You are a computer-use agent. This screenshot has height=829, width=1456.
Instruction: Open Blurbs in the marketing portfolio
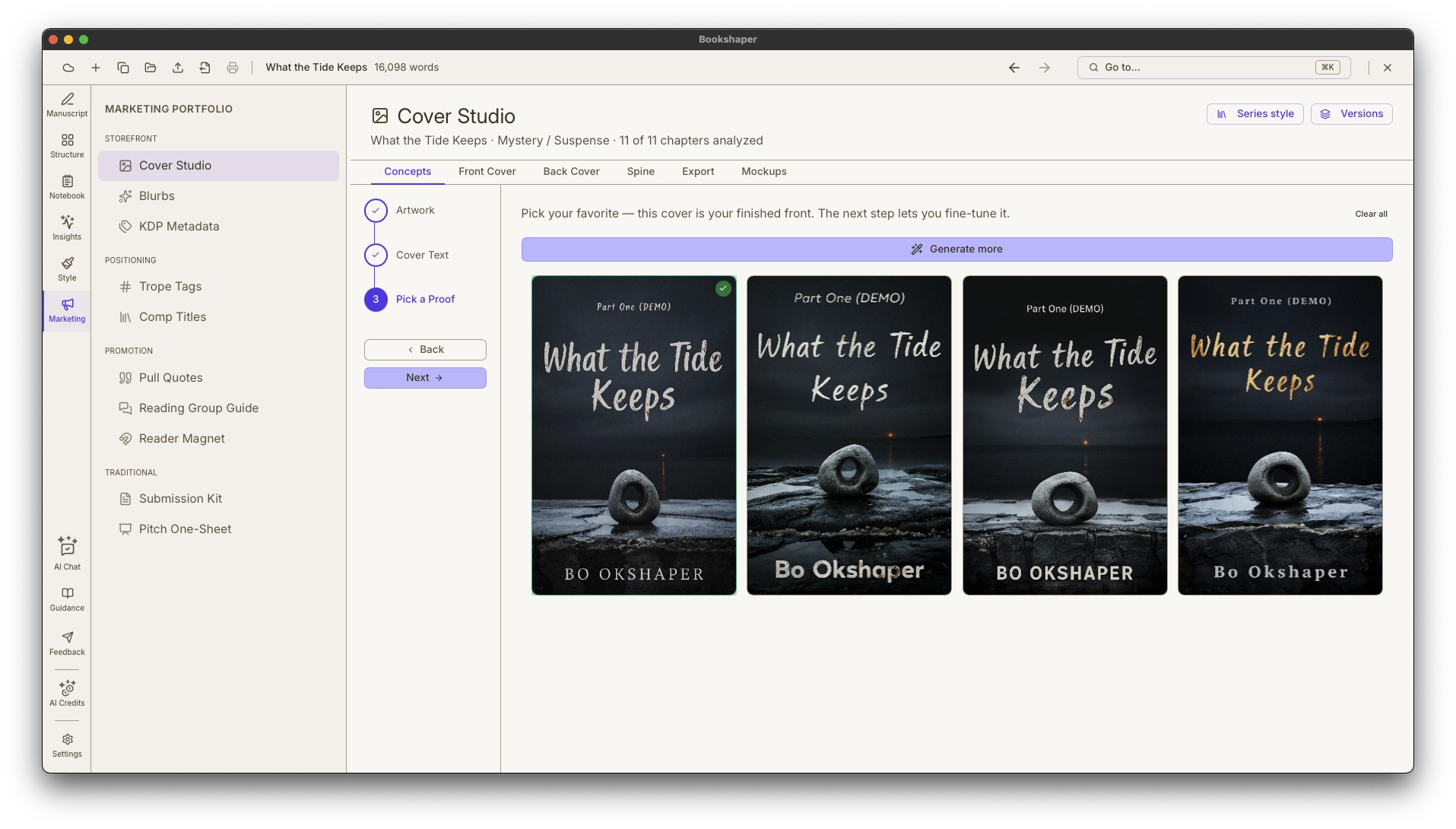tap(218, 196)
